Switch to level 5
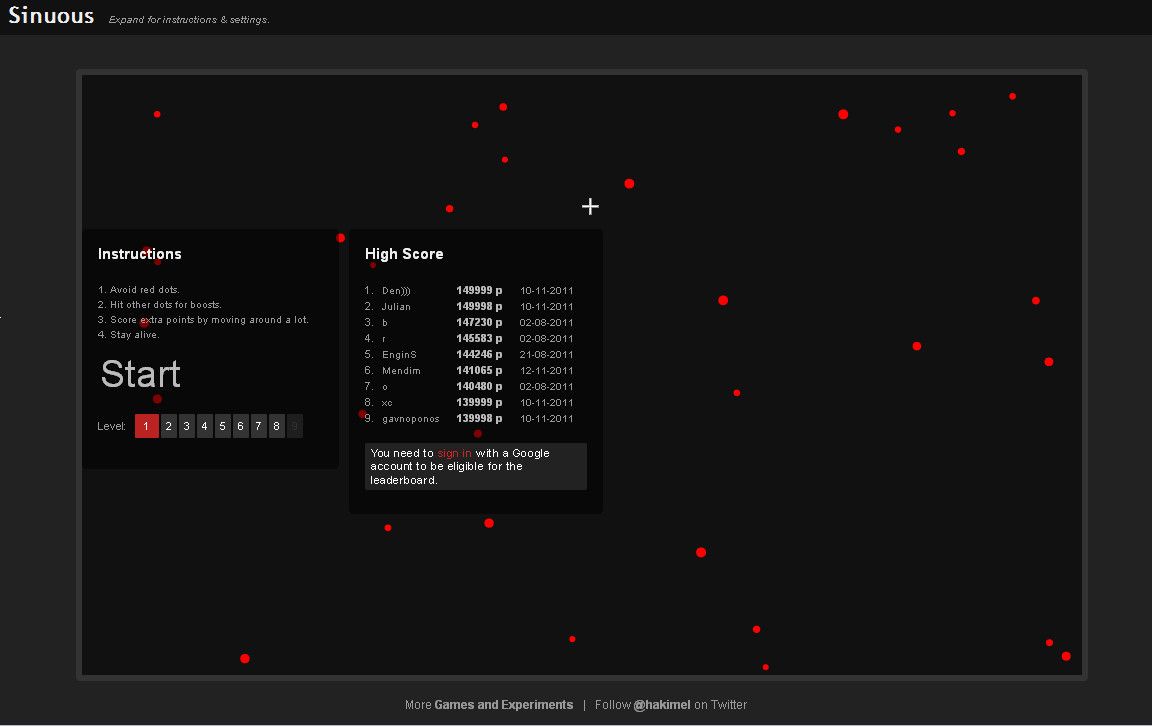This screenshot has width=1152, height=727. coord(222,426)
